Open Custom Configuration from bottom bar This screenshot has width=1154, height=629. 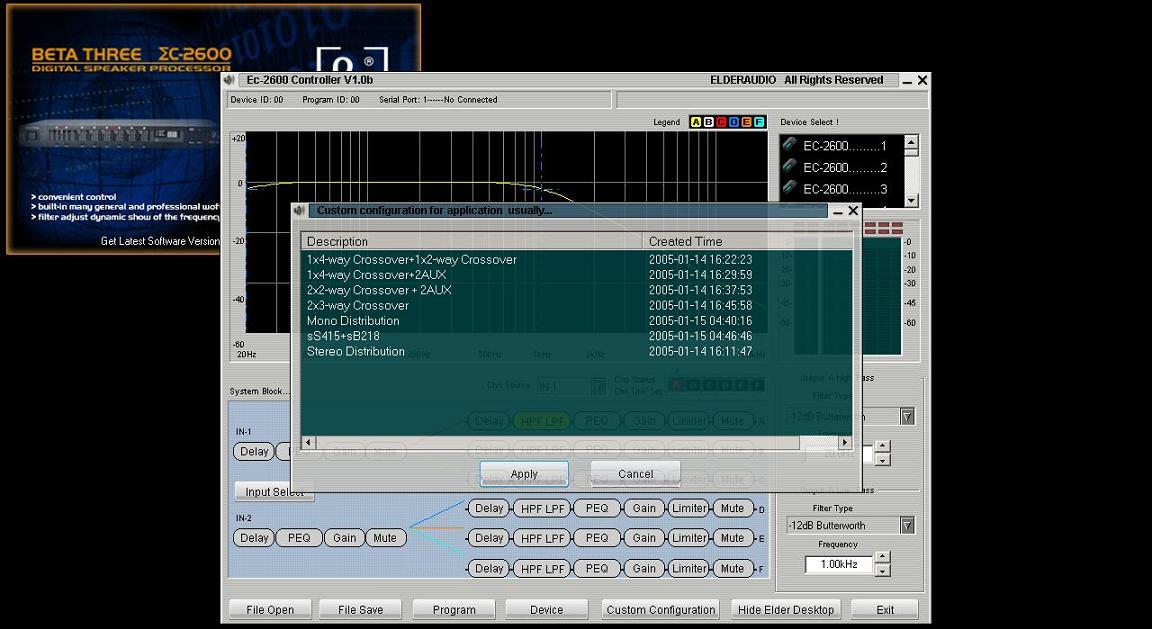click(661, 610)
